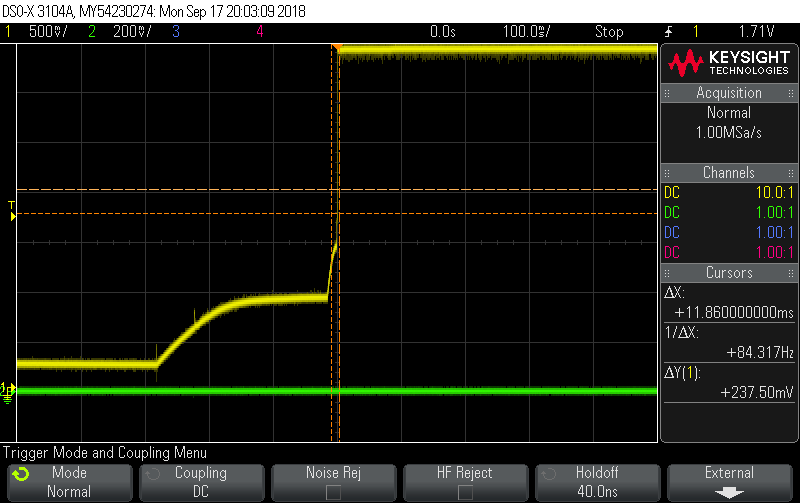
Task: Click the orange trigger time reference triangle
Action: [x=337, y=47]
